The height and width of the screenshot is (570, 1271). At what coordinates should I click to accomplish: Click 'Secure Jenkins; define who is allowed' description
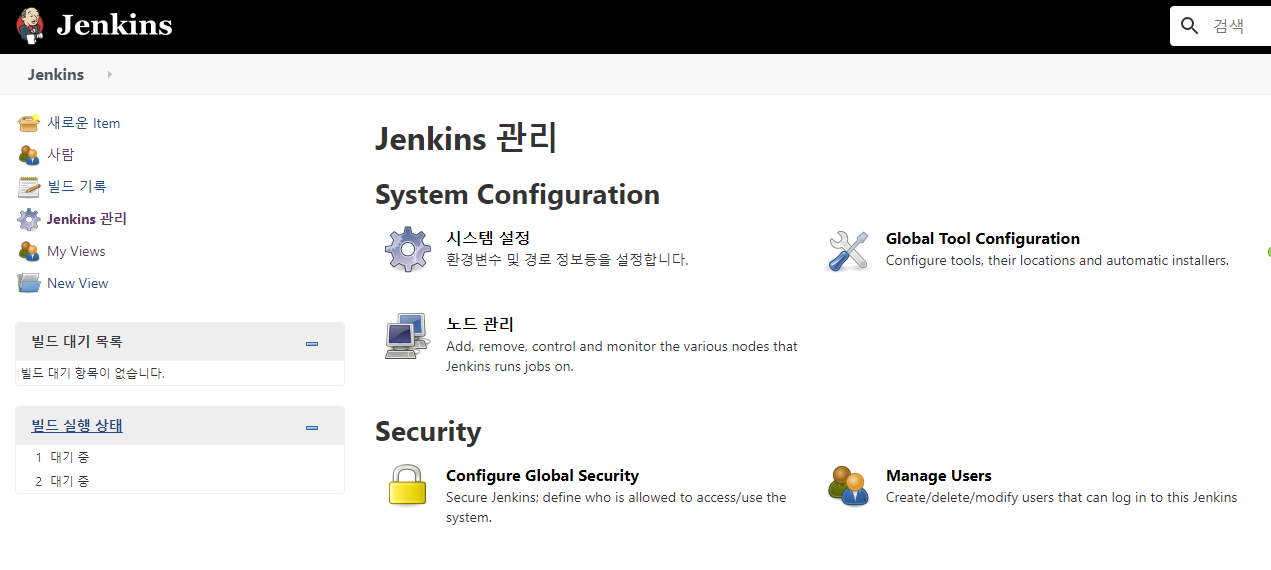pos(616,507)
